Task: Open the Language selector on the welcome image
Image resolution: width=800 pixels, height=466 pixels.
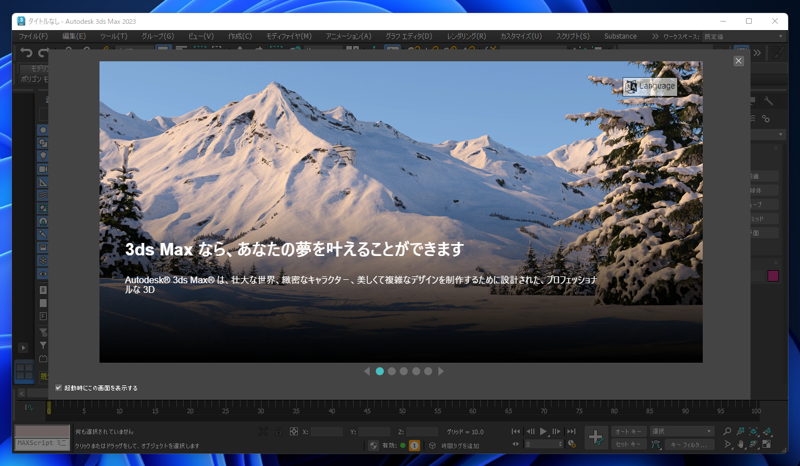Action: click(649, 86)
